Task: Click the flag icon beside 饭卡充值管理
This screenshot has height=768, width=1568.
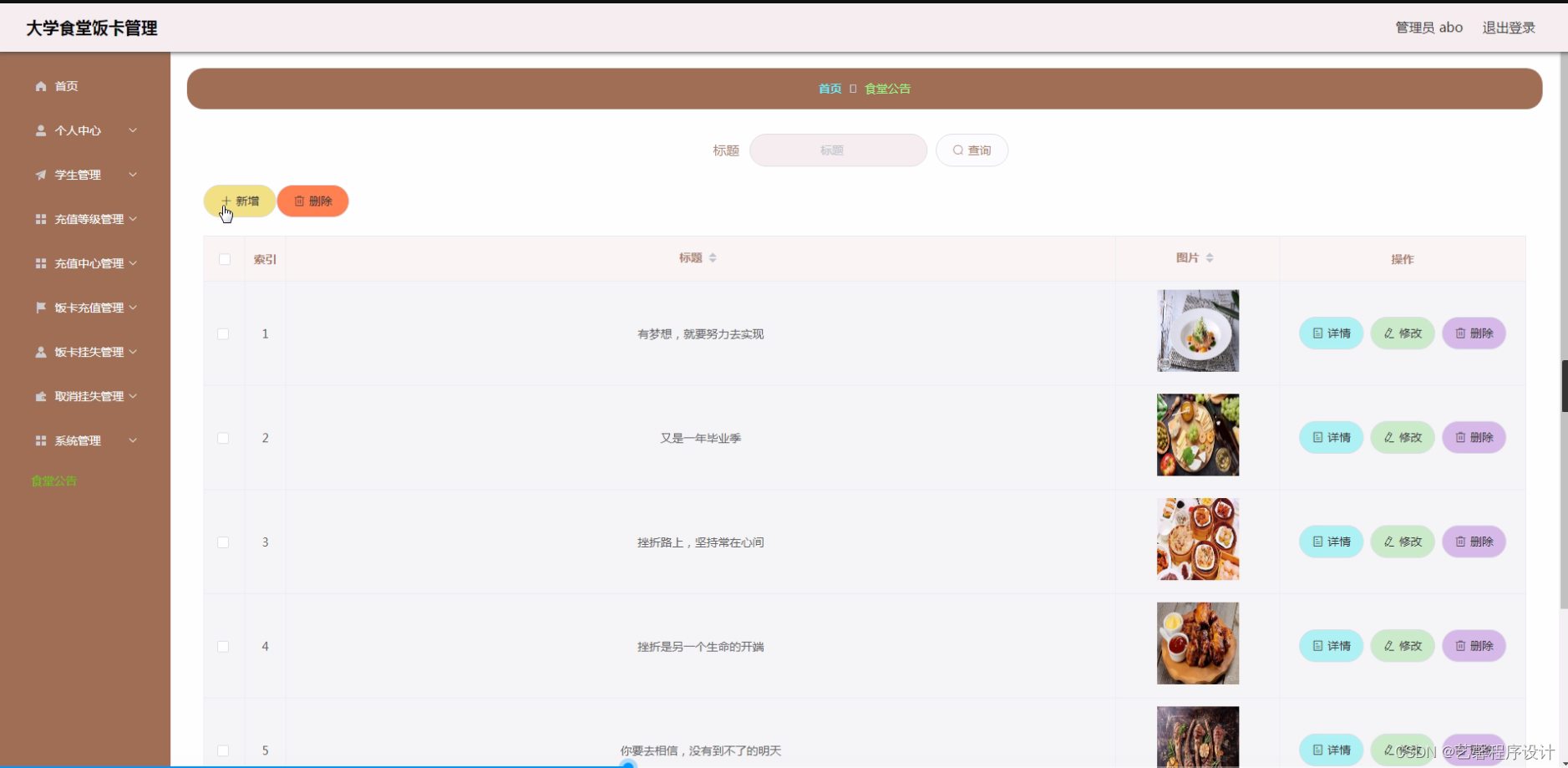Action: pyautogui.click(x=39, y=308)
